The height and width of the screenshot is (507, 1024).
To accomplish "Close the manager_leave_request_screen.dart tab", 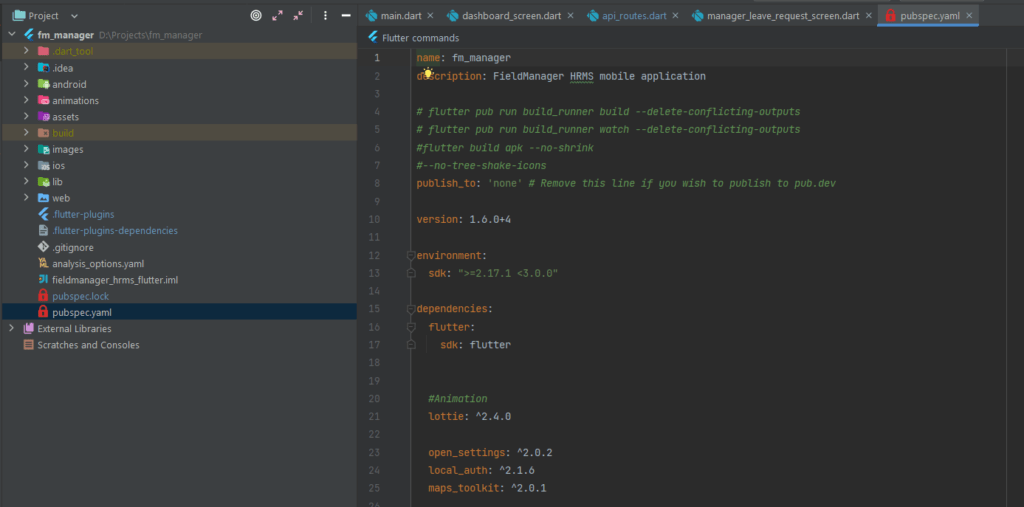I will pos(868,15).
